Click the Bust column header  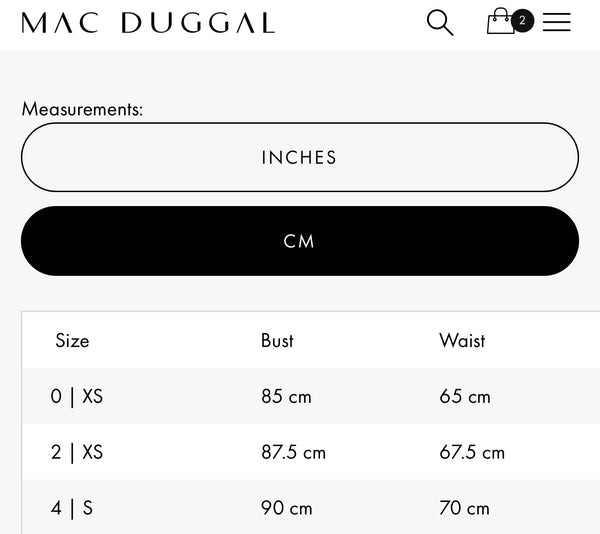(x=277, y=340)
